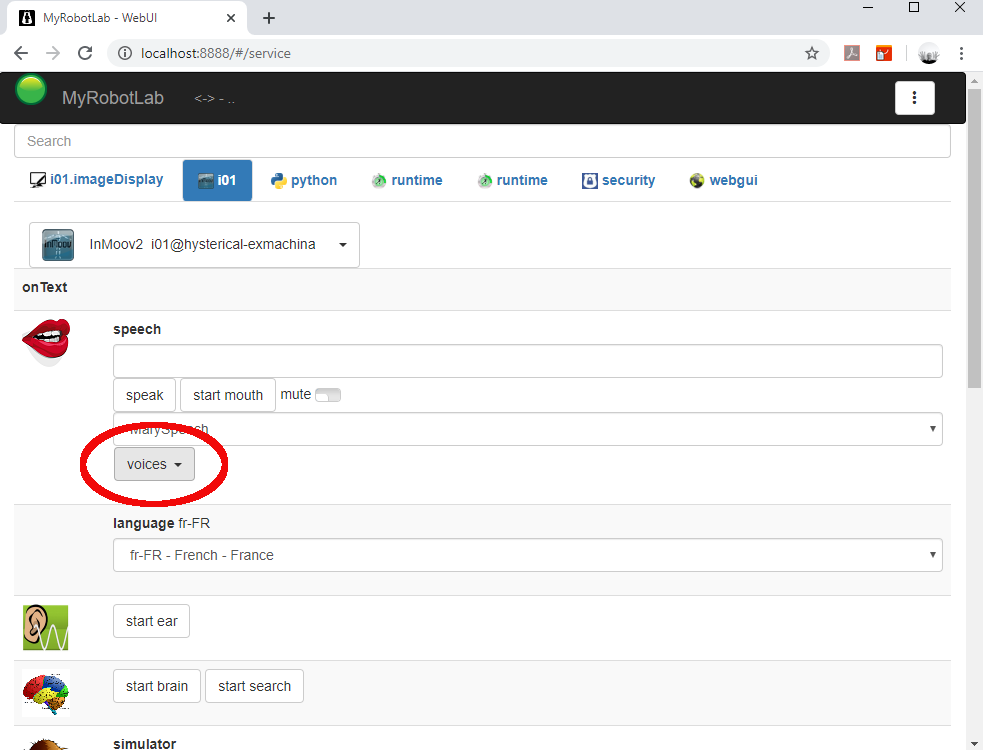Switch to the python tab
This screenshot has height=750, width=983.
tap(304, 181)
